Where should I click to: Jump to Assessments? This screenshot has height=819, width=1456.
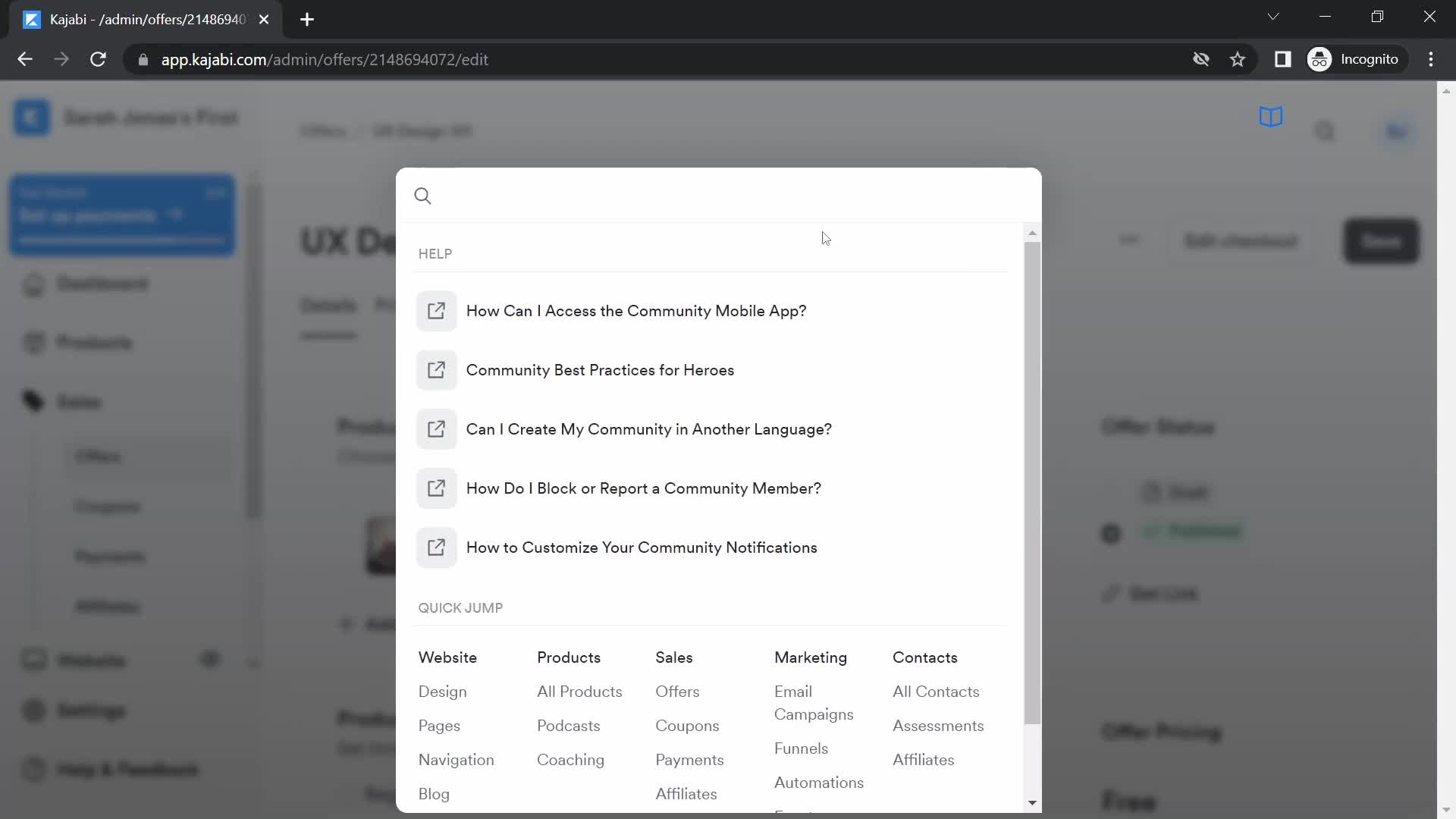click(x=938, y=726)
